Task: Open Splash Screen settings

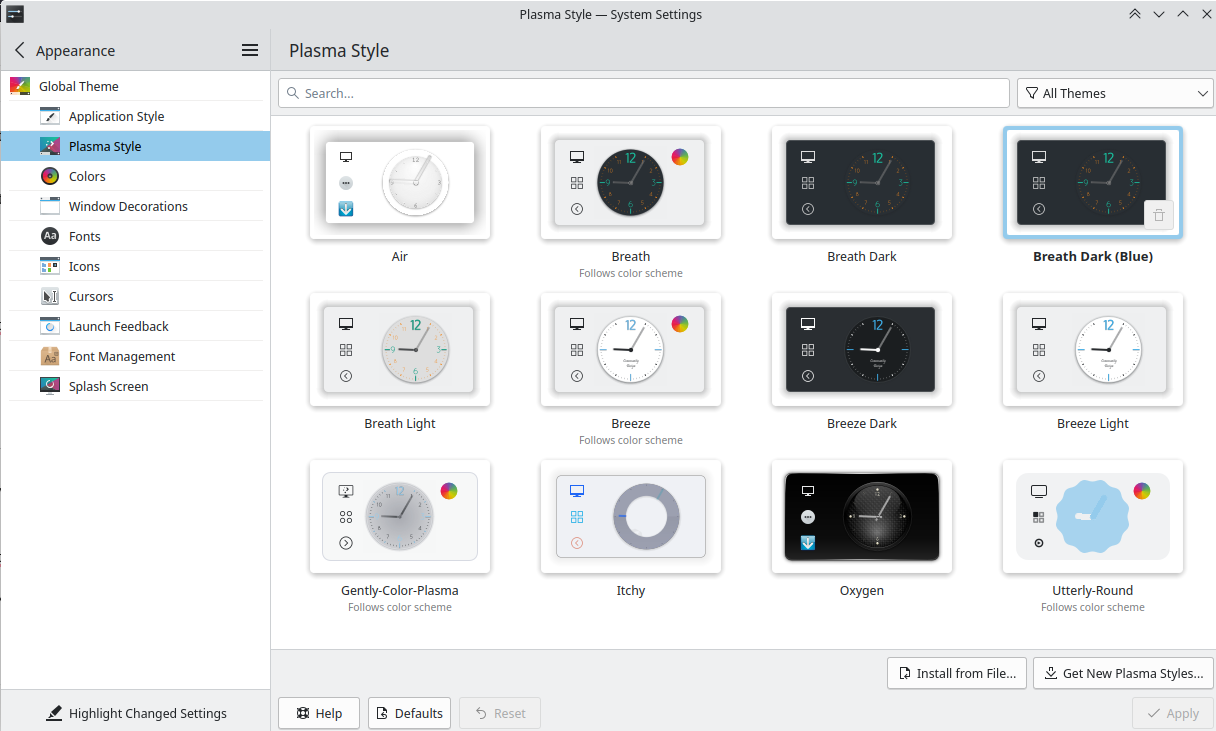Action: point(135,386)
